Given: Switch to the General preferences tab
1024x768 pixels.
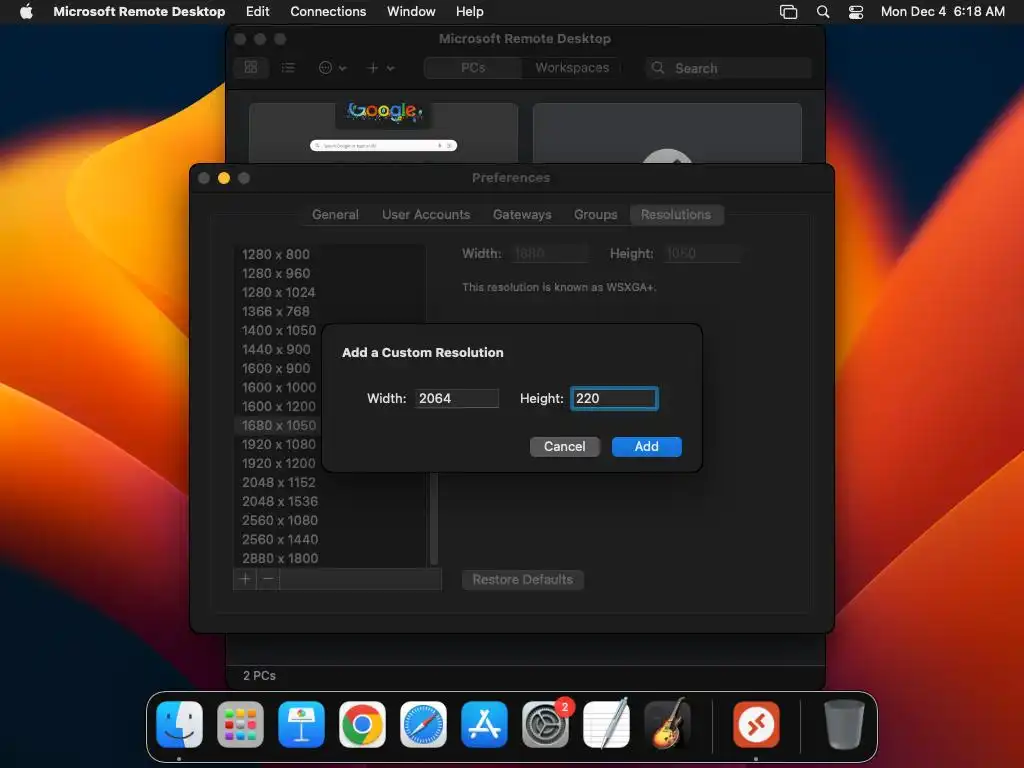Looking at the screenshot, I should click(x=335, y=215).
